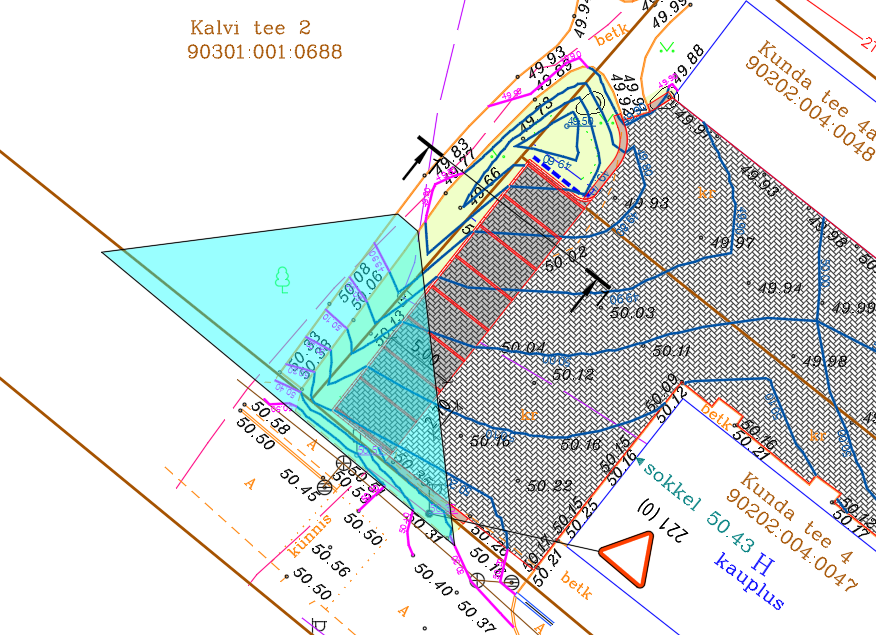876x635 pixels.
Task: Select the green tree symbol
Action: coord(283,279)
